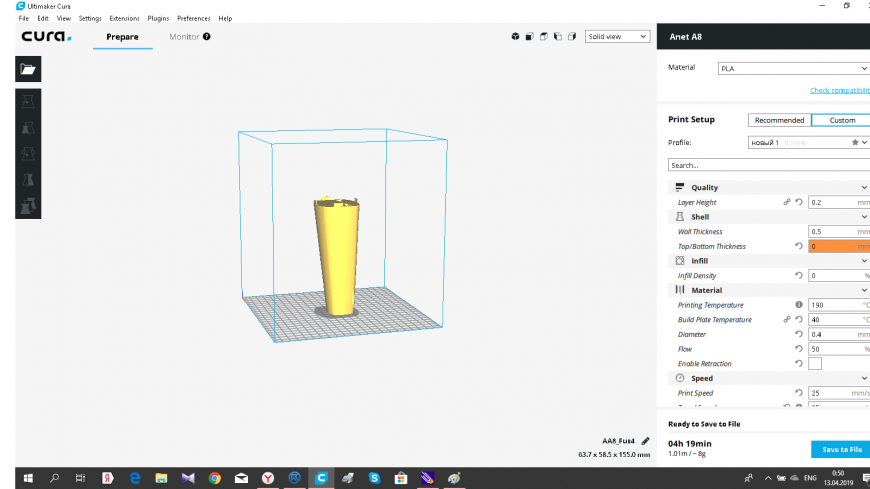This screenshot has height=489, width=870.
Task: Open file using the folder icon
Action: pos(28,69)
